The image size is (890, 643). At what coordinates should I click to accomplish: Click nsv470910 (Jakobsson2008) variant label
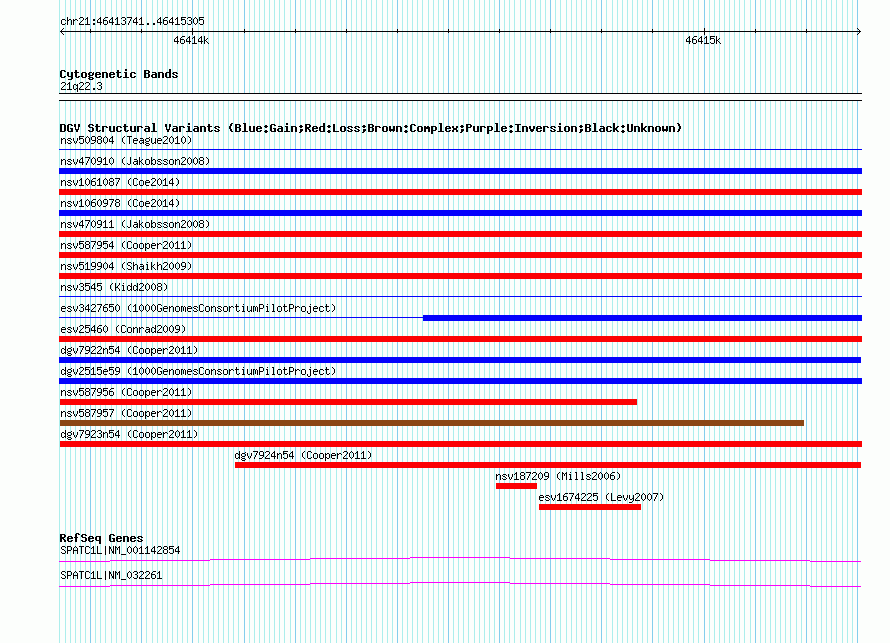(135, 162)
